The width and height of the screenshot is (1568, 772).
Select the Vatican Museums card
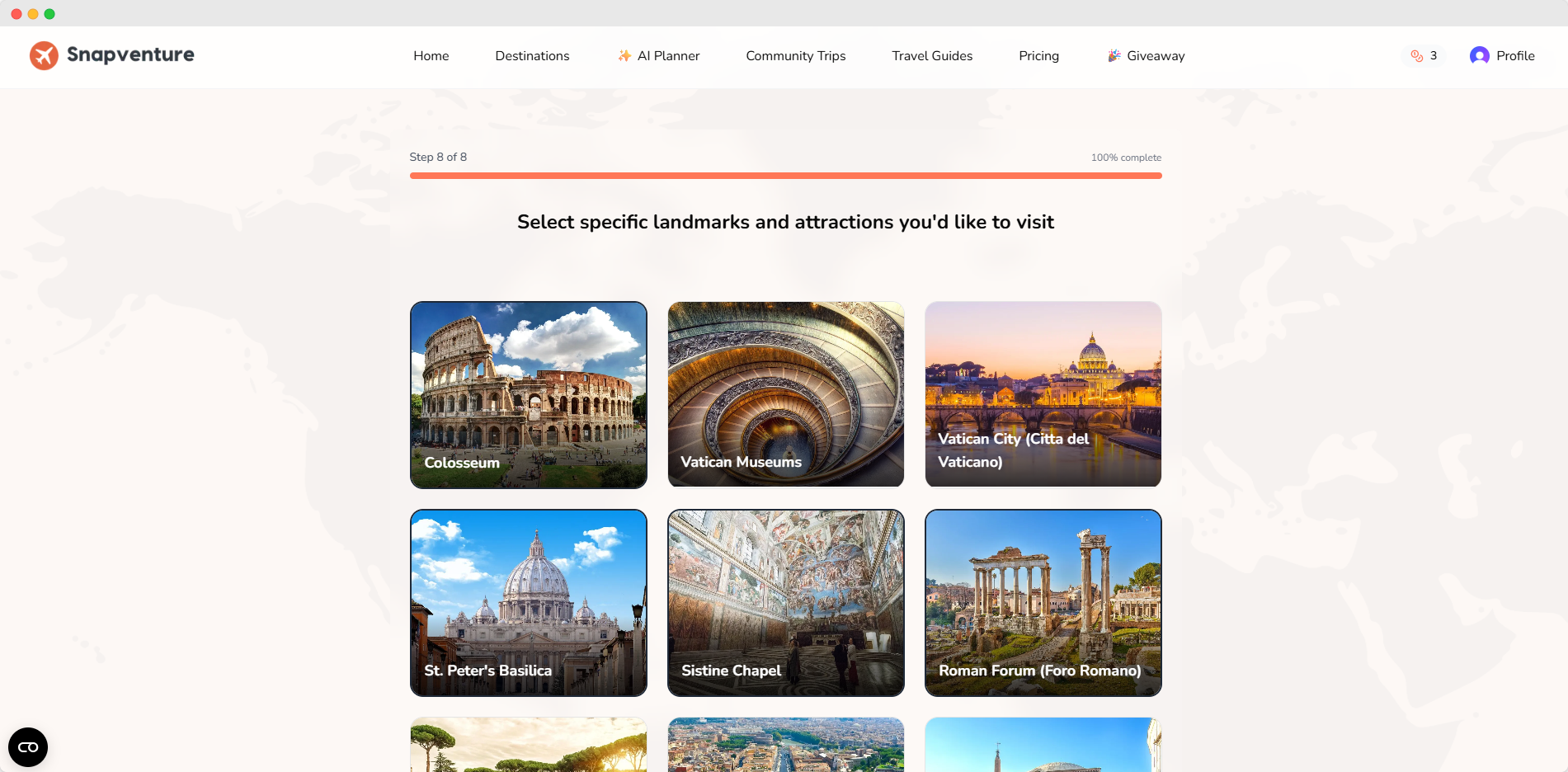(786, 395)
